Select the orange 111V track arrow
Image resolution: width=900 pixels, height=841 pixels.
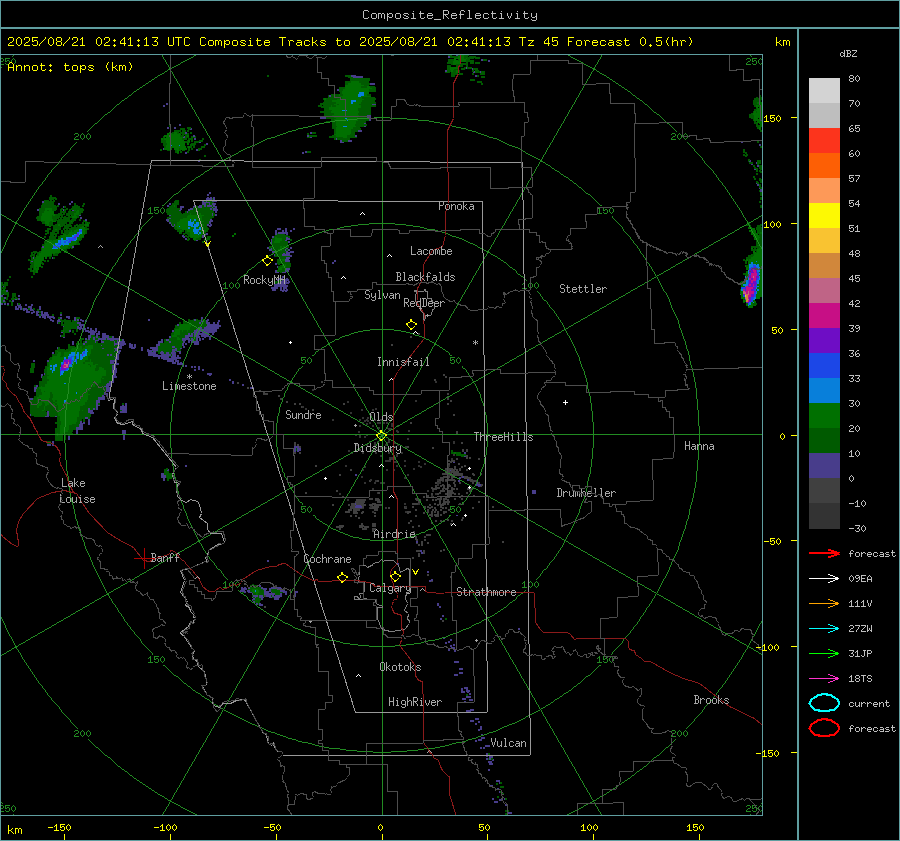pos(824,603)
